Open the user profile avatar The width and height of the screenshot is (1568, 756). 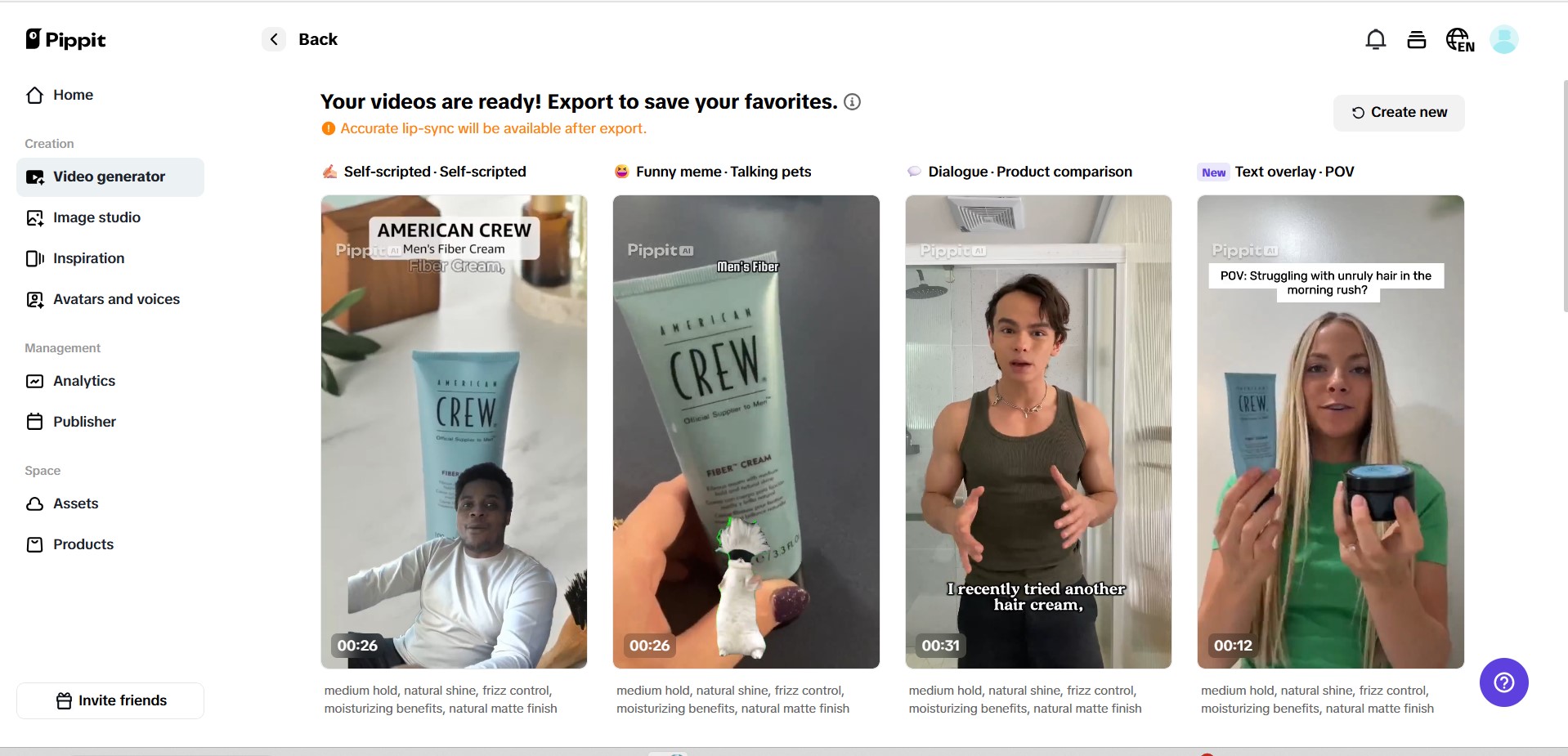tap(1504, 39)
